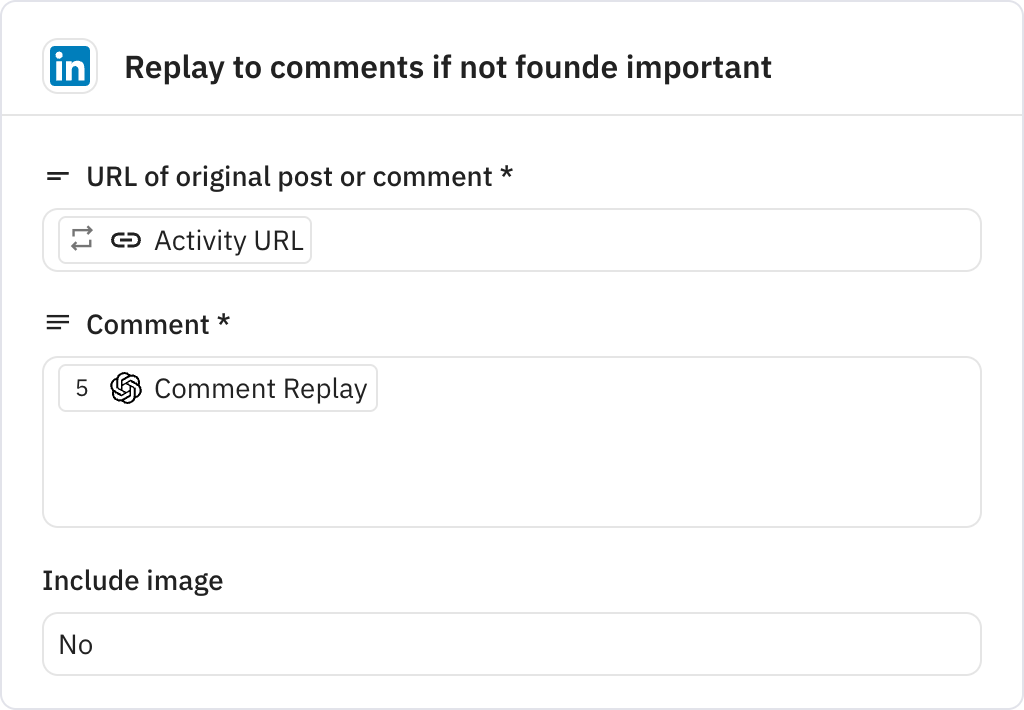Click the text field icon beside Comment label
The image size is (1024, 710).
57,324
